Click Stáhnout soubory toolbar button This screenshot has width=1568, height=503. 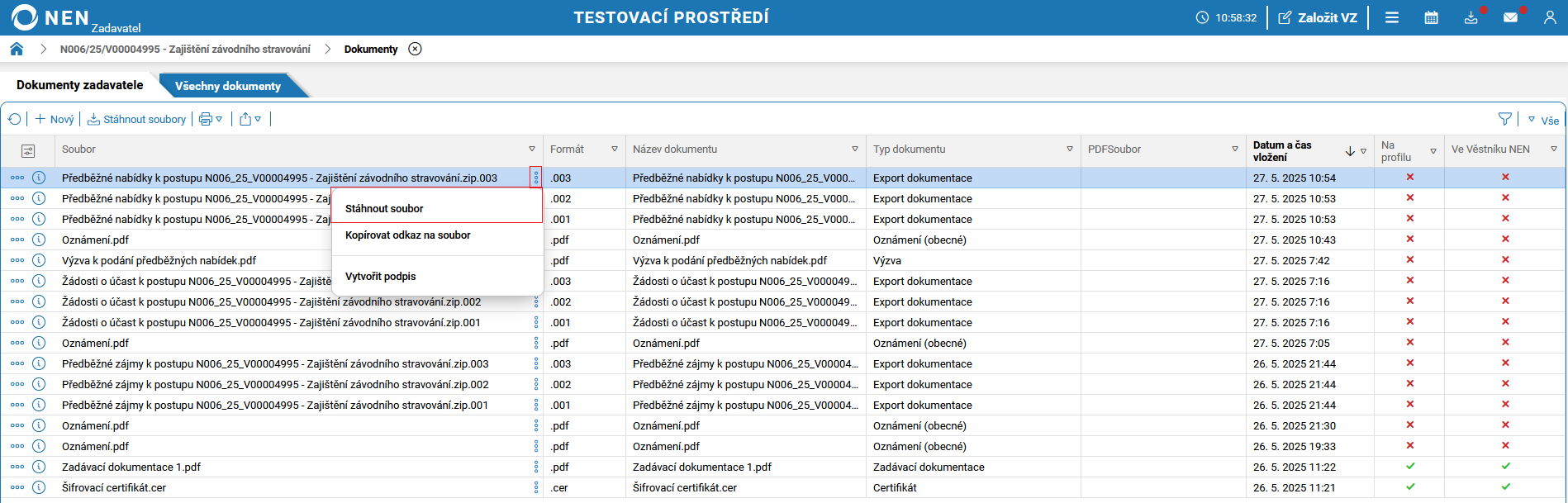137,119
